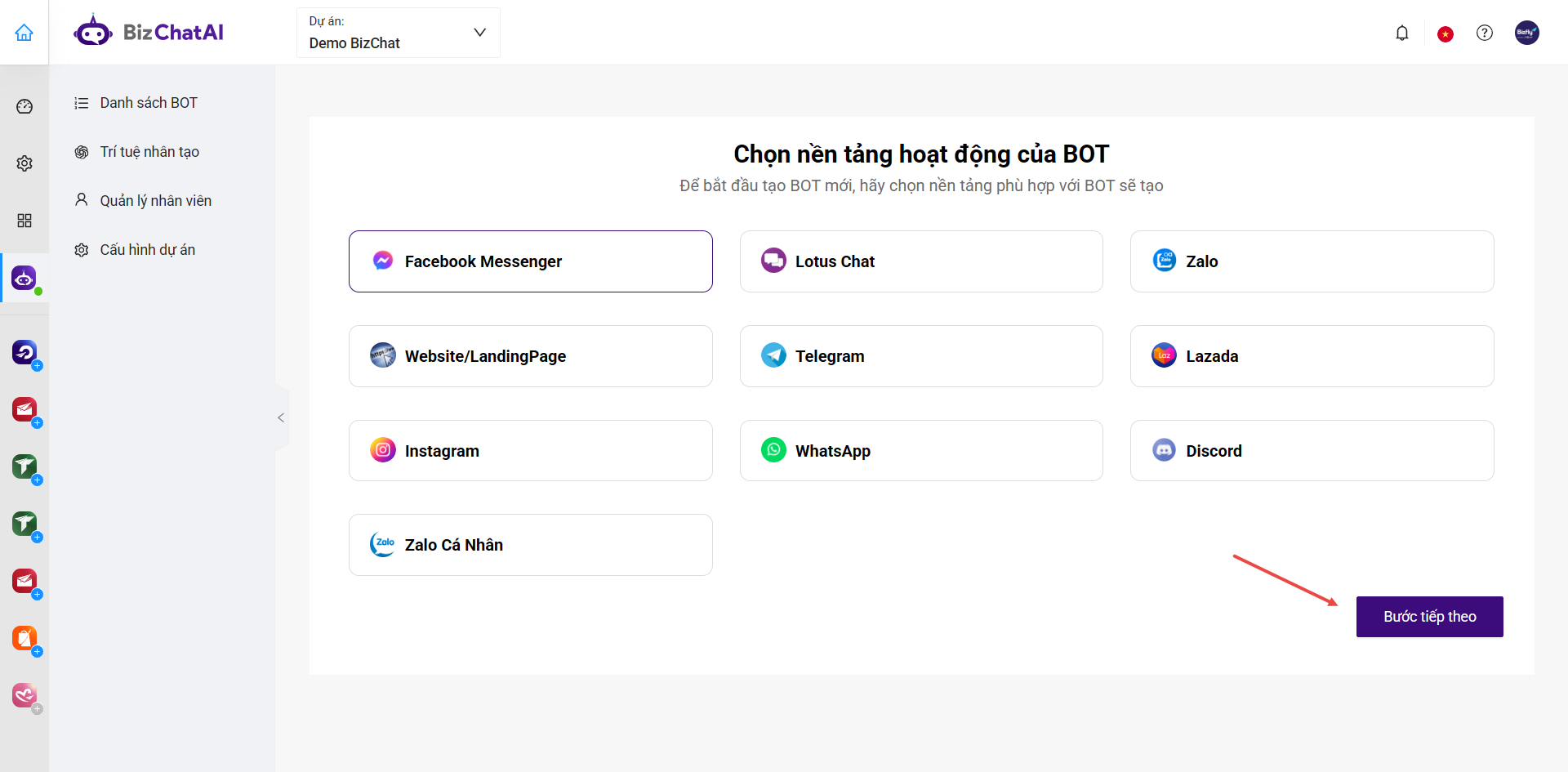Click the person icon beside Quản lý nhân viên
The height and width of the screenshot is (772, 1568).
point(82,200)
